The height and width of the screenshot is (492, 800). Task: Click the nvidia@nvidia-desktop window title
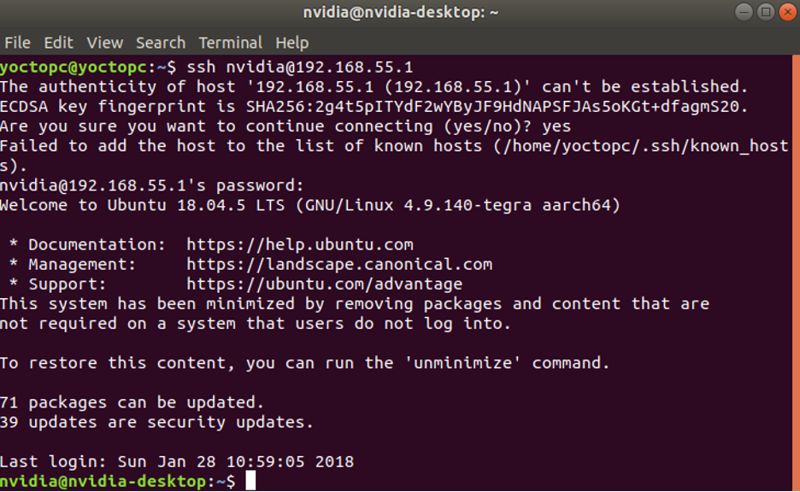click(x=401, y=12)
